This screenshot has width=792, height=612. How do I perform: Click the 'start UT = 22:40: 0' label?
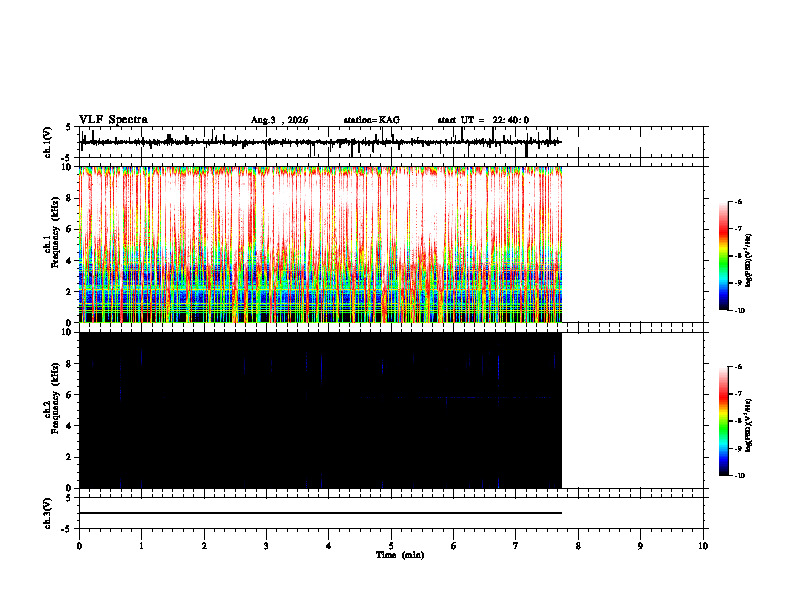(483, 120)
